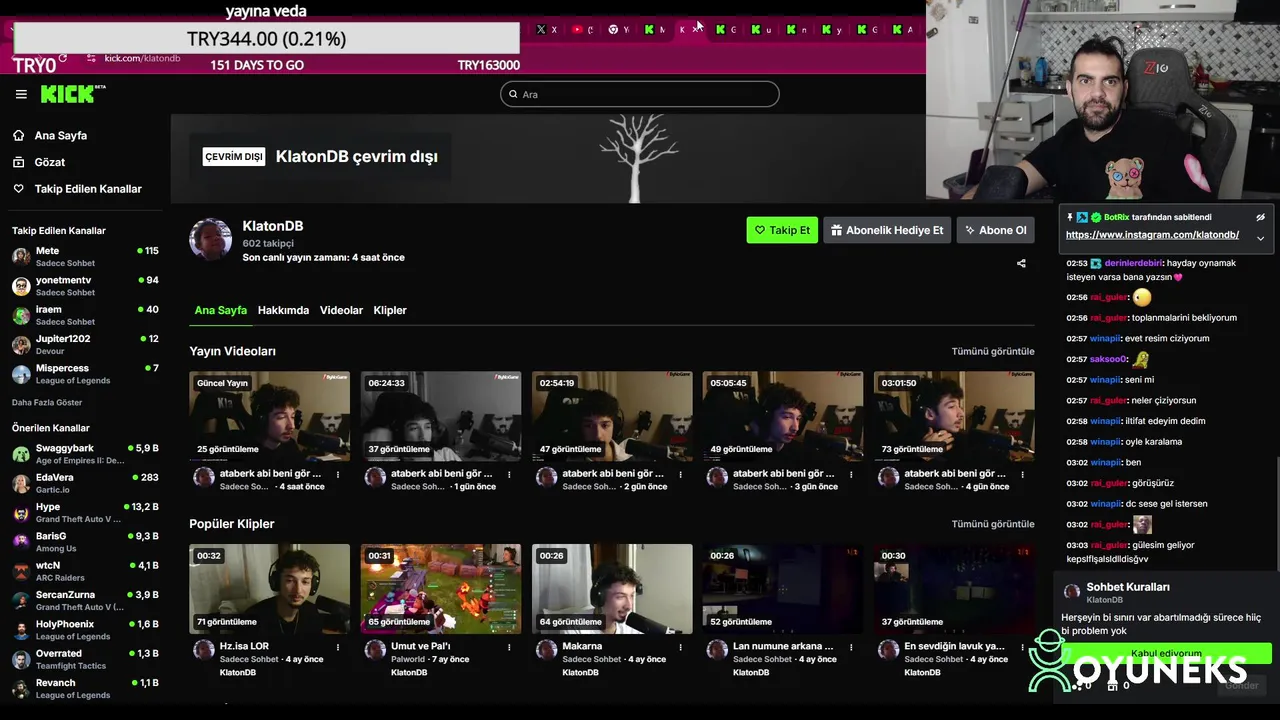Open the Makarna clip thumbnail
The width and height of the screenshot is (1280, 720).
(612, 589)
